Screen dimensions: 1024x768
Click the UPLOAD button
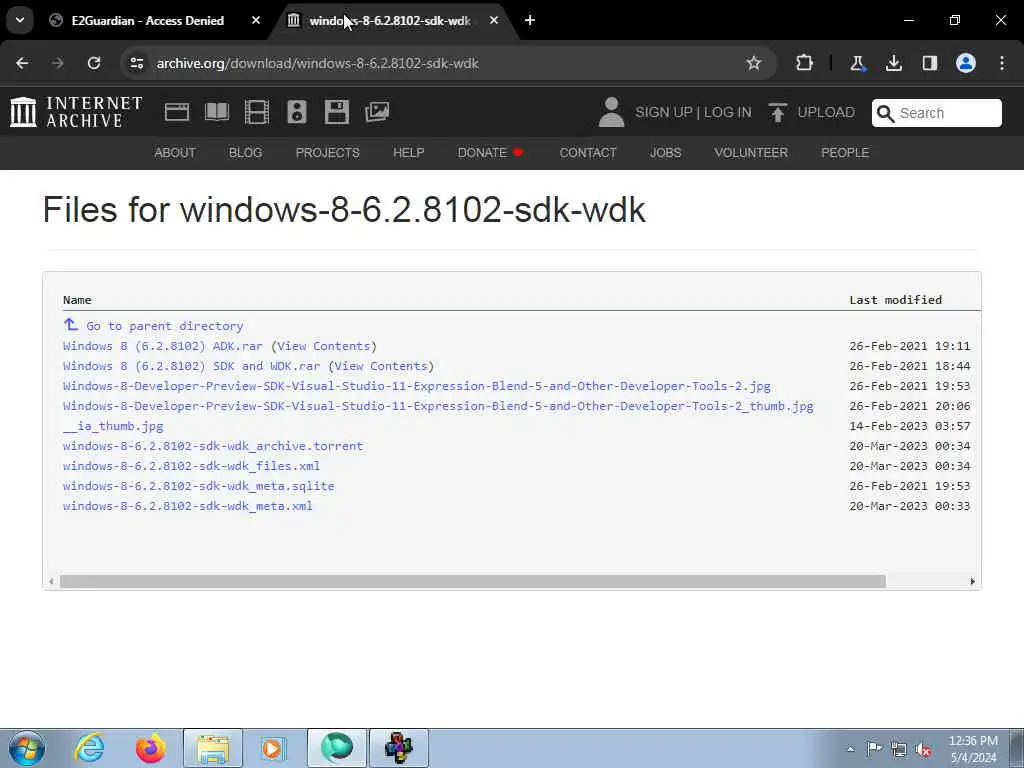(x=812, y=112)
